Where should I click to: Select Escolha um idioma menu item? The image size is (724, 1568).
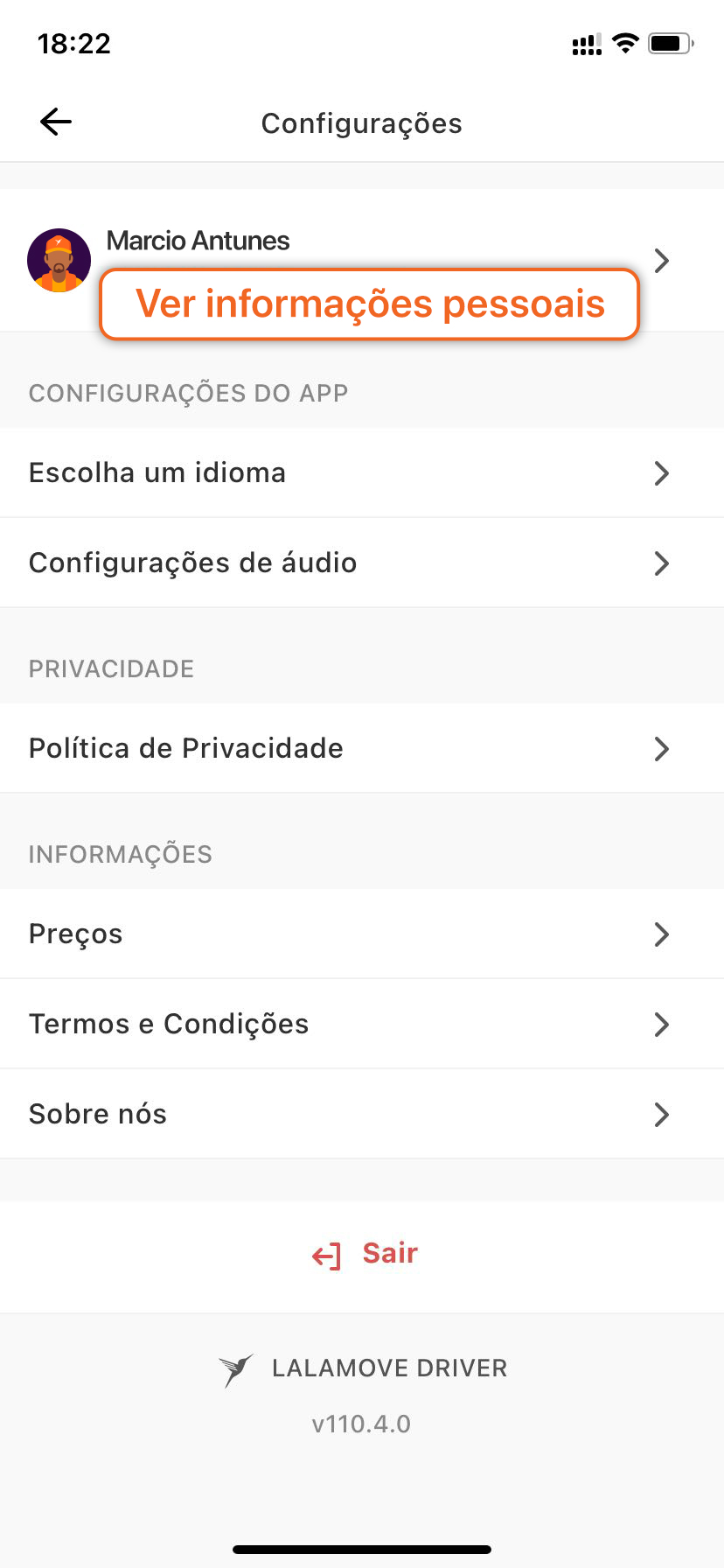[362, 472]
